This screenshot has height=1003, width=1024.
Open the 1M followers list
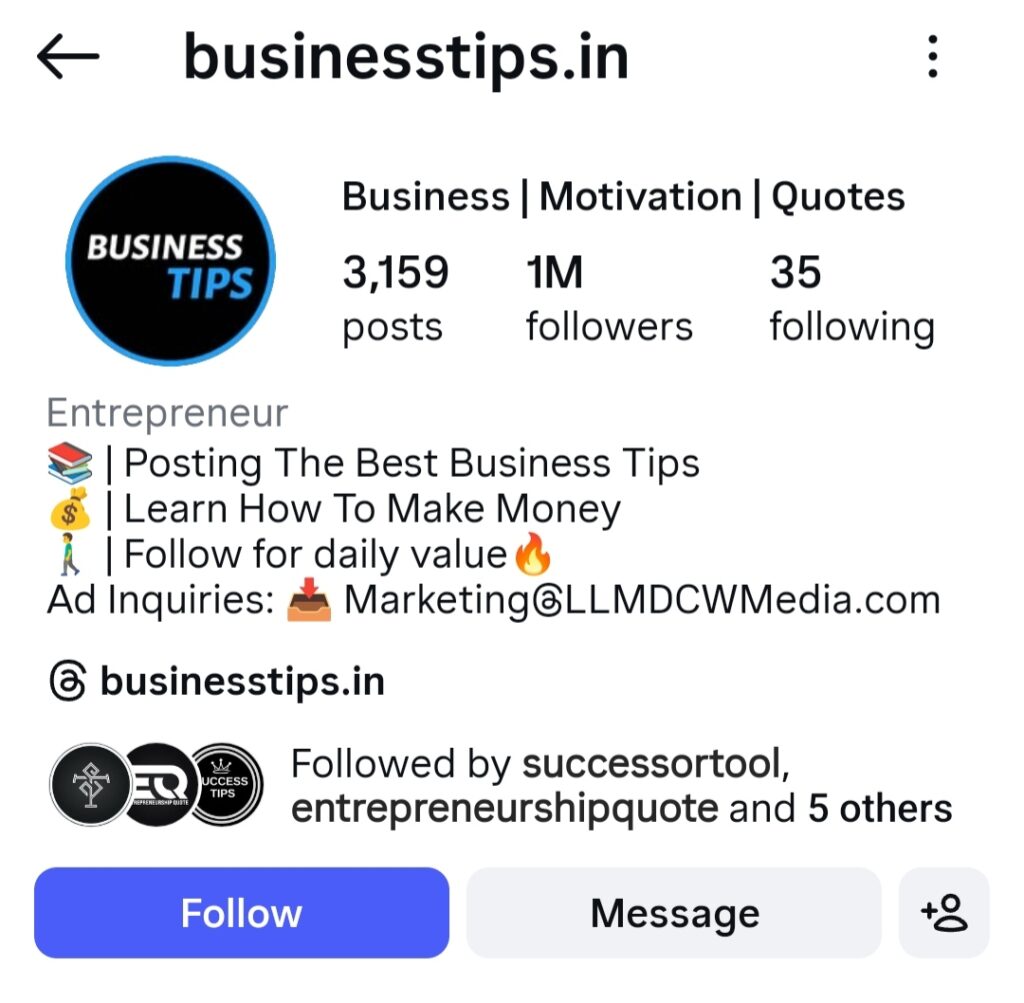[609, 299]
